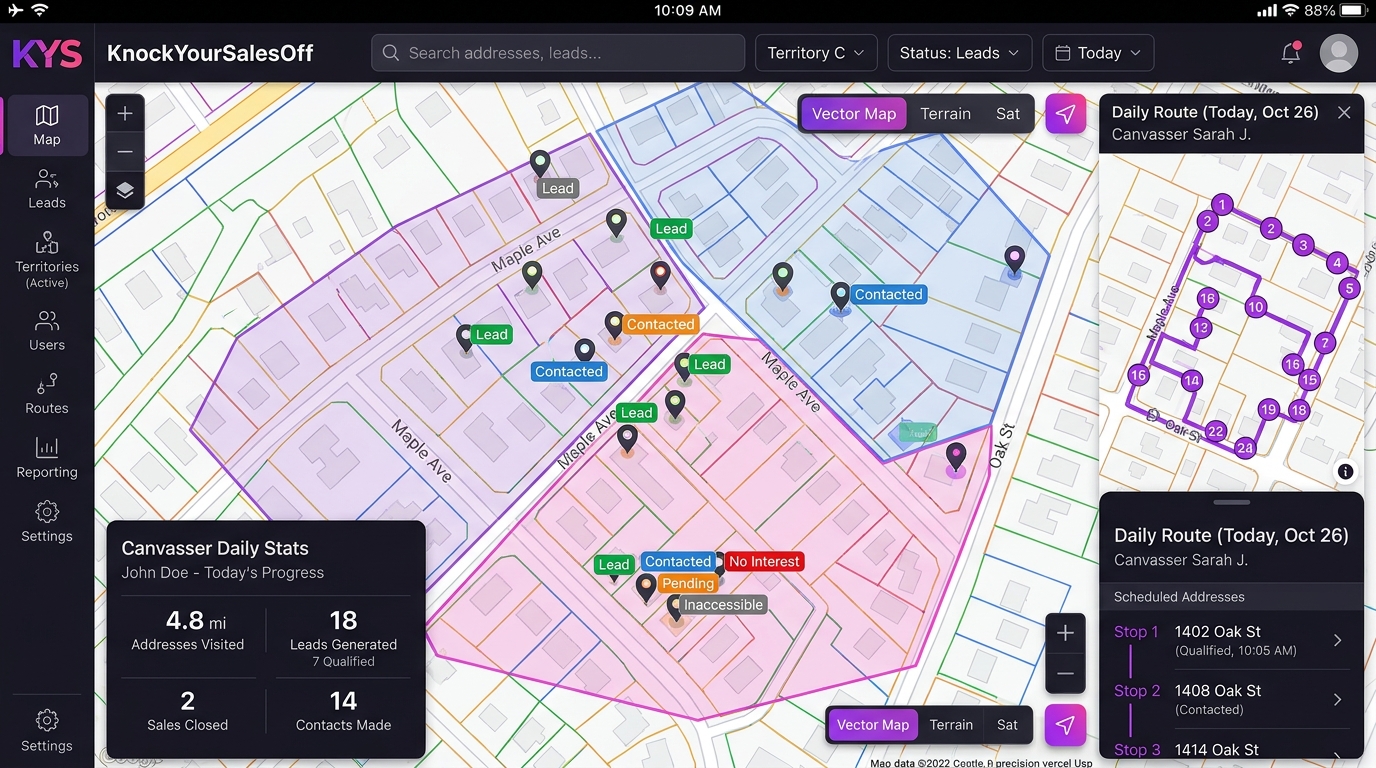Switch to Terrain in the upper map-style switcher
The height and width of the screenshot is (768, 1376).
pos(945,114)
